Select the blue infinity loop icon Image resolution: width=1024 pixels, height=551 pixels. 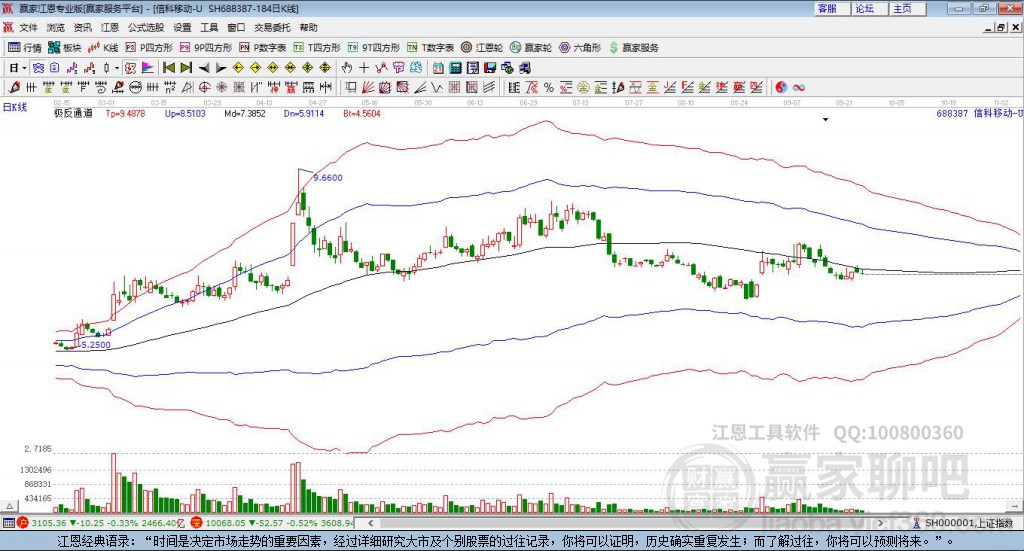pyautogui.click(x=799, y=87)
